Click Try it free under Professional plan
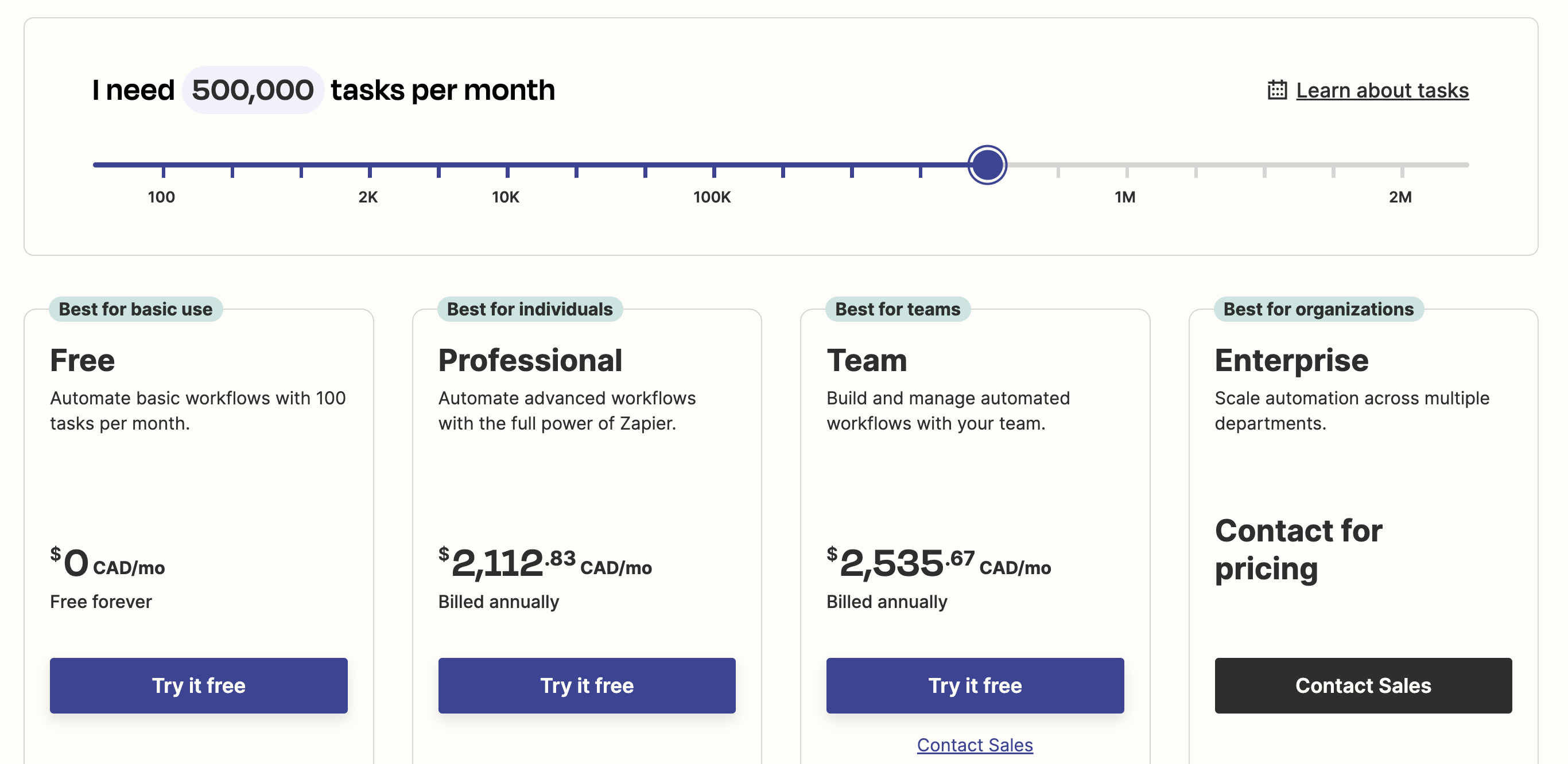The image size is (1568, 764). 587,685
